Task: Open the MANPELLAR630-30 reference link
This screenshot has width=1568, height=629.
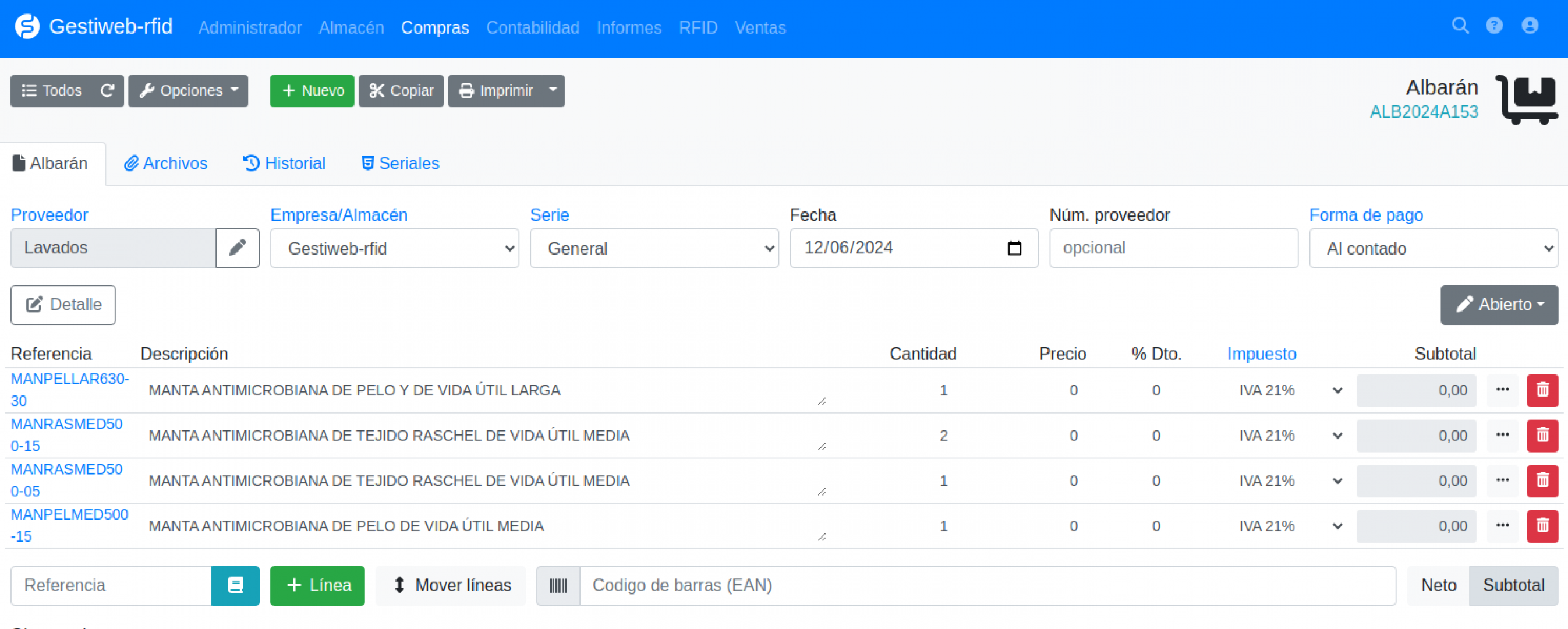Action: click(69, 390)
